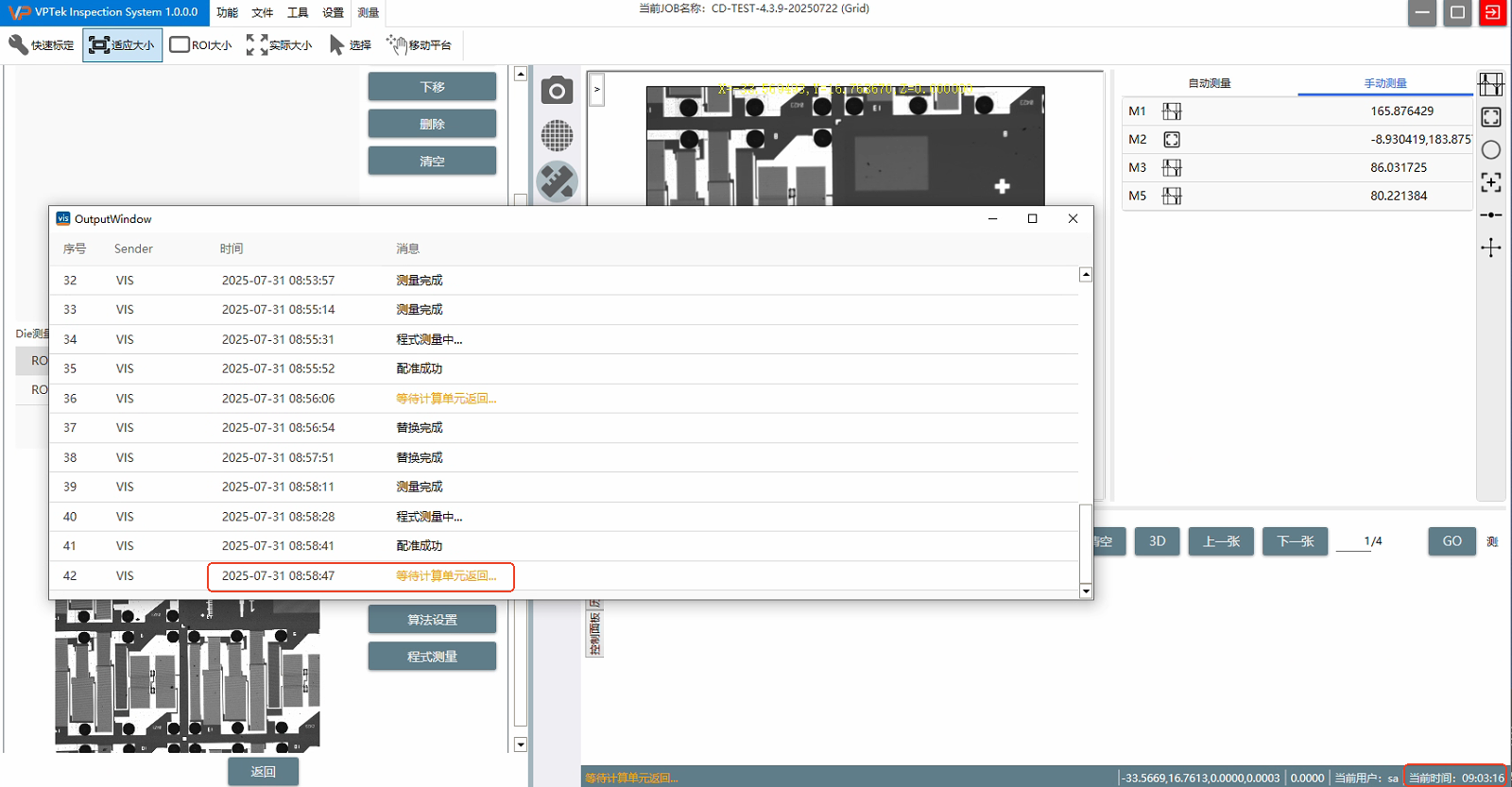Screen dimensions: 1512x787
Task: Expand the image panel with the > arrow
Action: click(596, 90)
